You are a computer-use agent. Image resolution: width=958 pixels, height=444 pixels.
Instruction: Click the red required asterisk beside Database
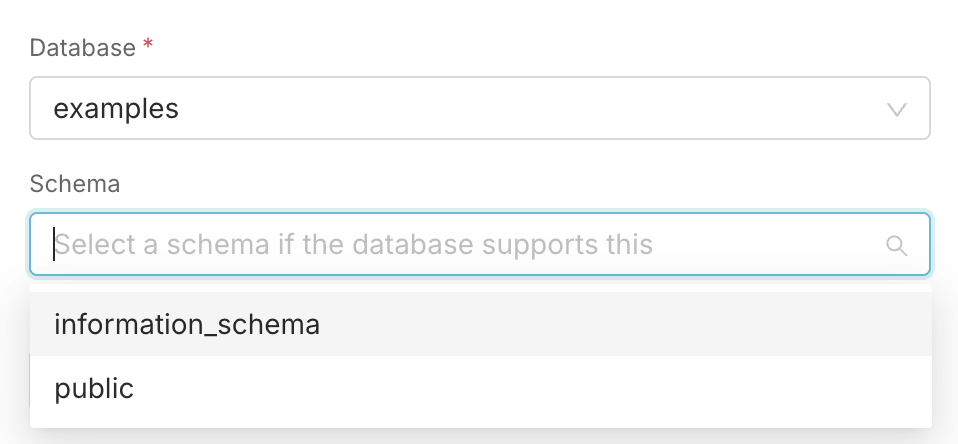tap(147, 46)
